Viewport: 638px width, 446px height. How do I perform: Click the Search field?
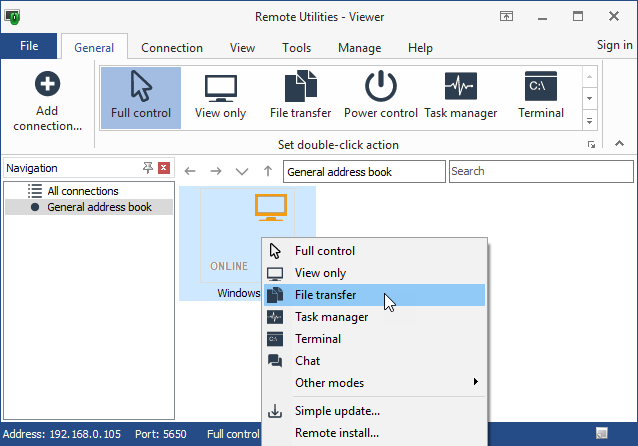click(x=541, y=171)
